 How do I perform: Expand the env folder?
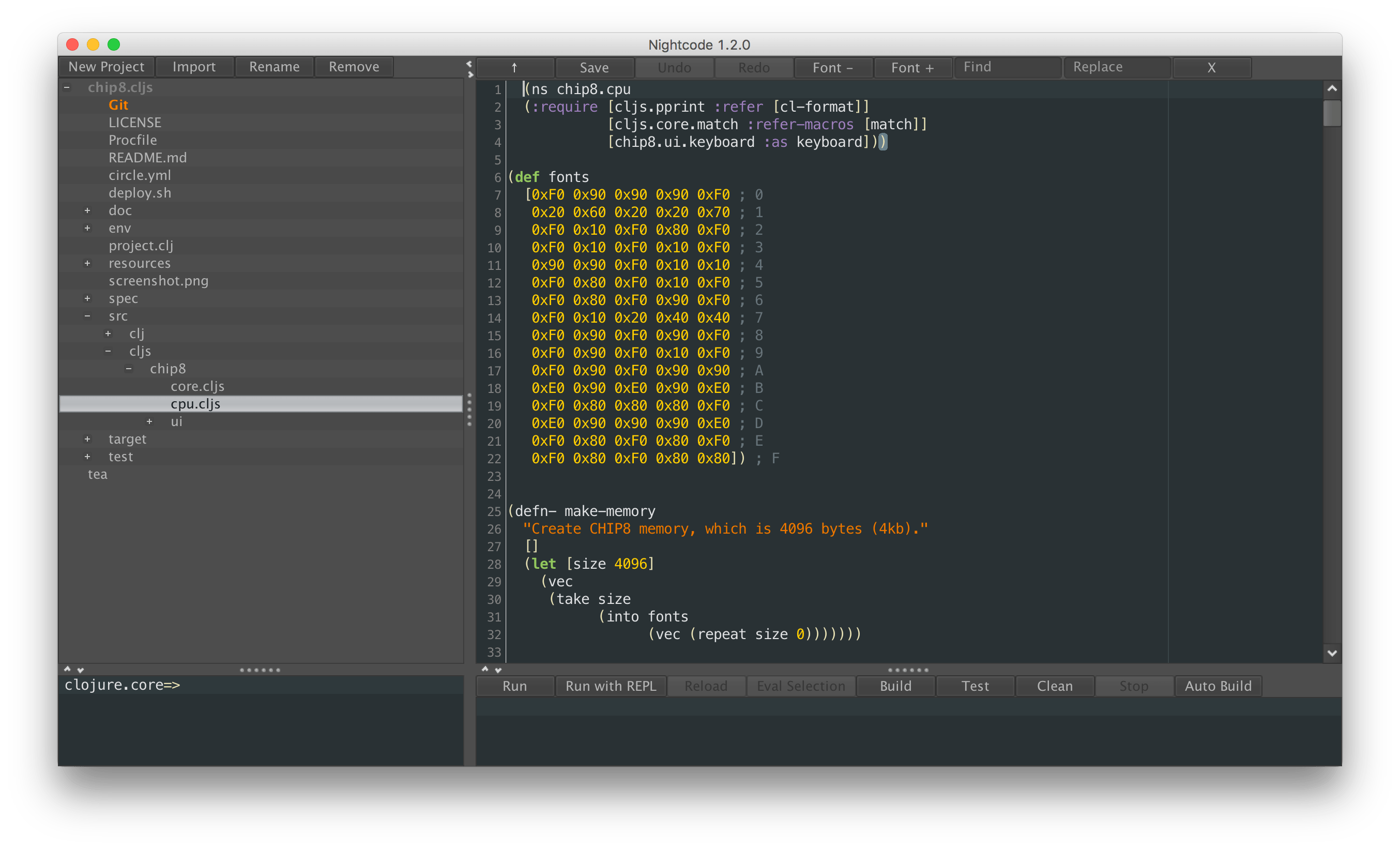point(87,229)
